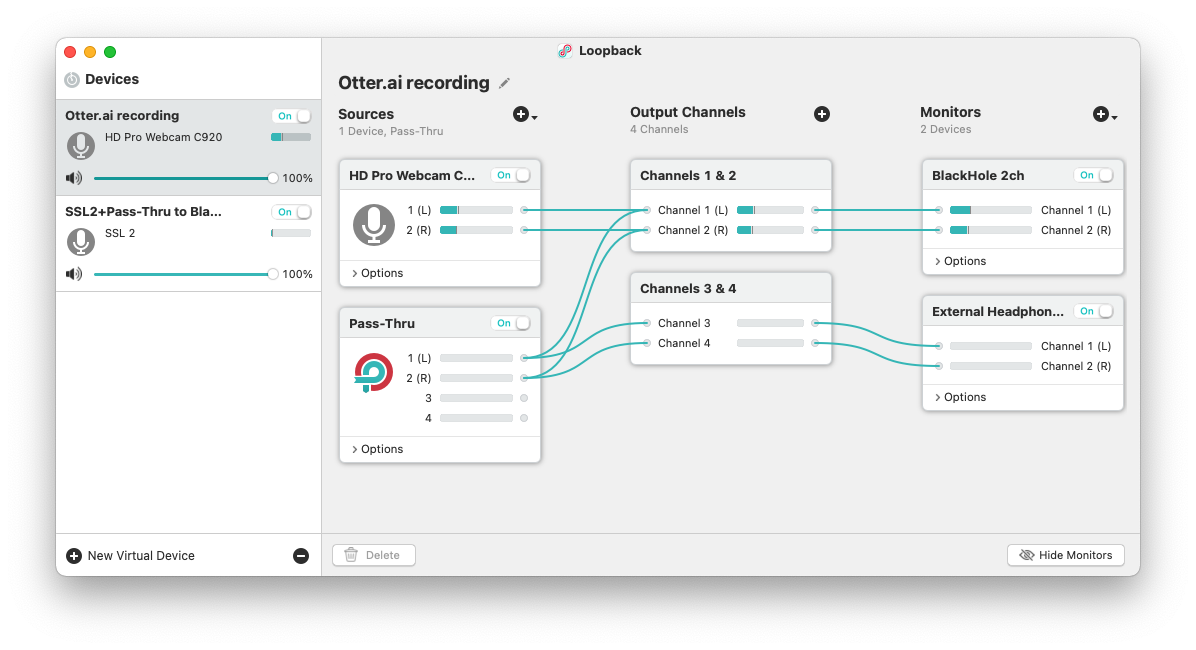Screen dimensions: 1196x650
Task: Click the Hide Monitors button
Action: coord(1066,555)
